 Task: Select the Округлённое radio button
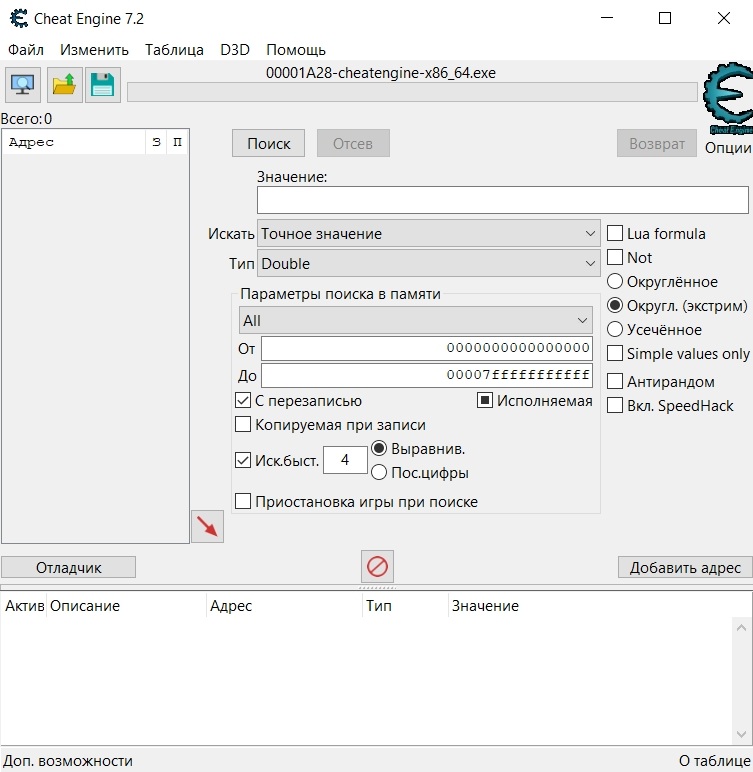coord(615,282)
